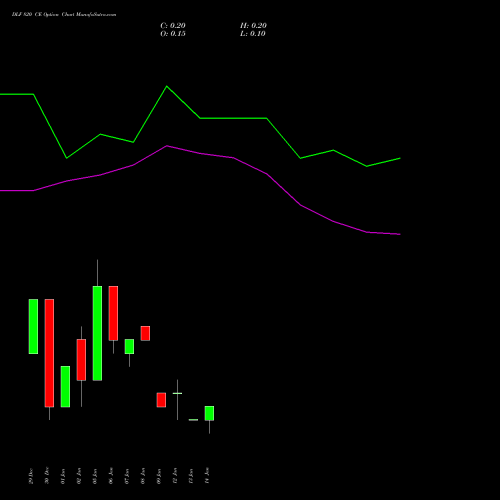Viewport: 500px width, 500px height.
Task: Click the 01 Jan date label
Action: [63, 476]
